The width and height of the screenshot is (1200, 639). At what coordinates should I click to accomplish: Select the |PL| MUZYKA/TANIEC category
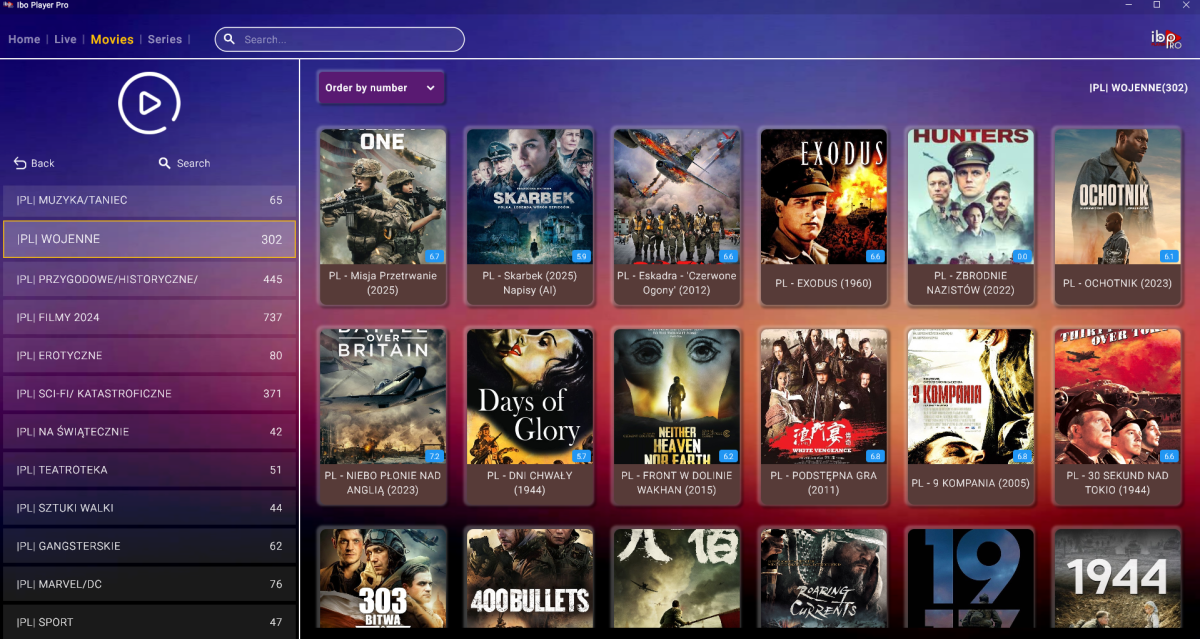point(149,200)
